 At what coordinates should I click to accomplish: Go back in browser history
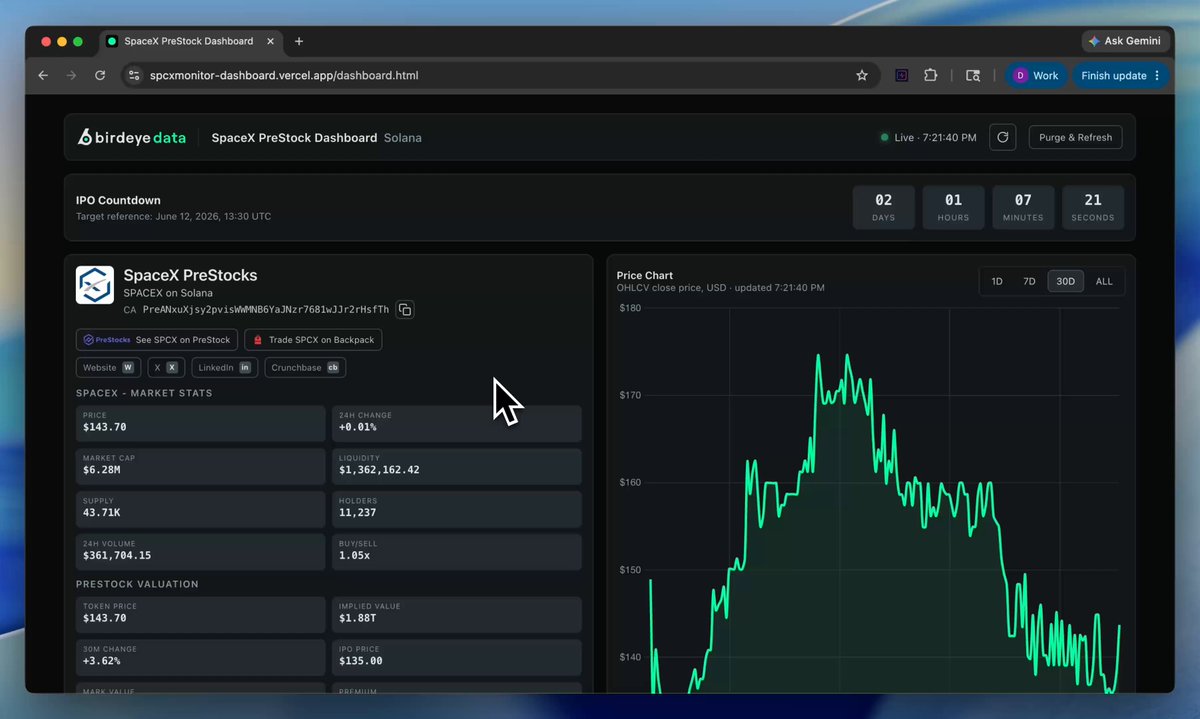[43, 75]
